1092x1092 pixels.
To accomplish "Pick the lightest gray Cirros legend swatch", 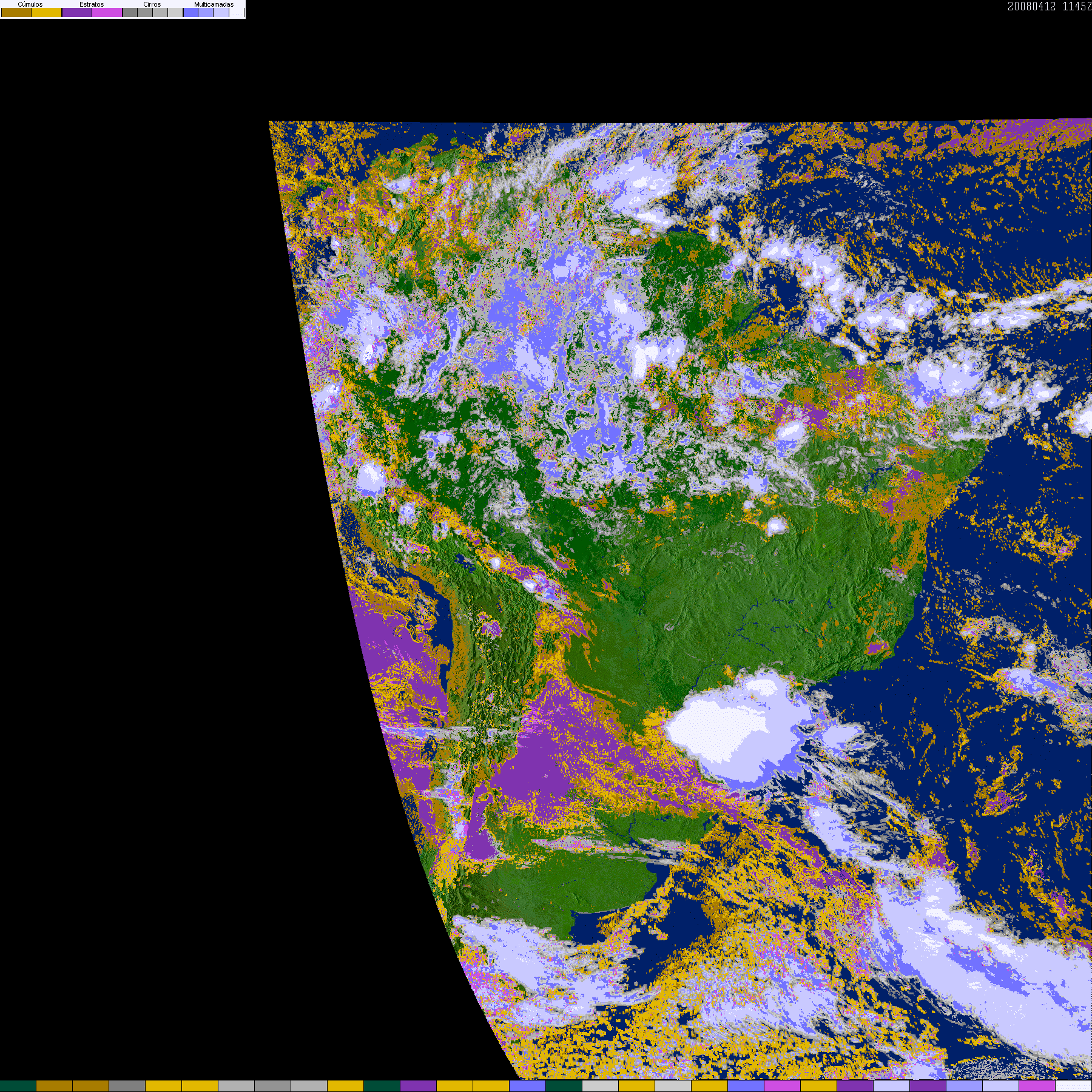I will click(x=175, y=12).
